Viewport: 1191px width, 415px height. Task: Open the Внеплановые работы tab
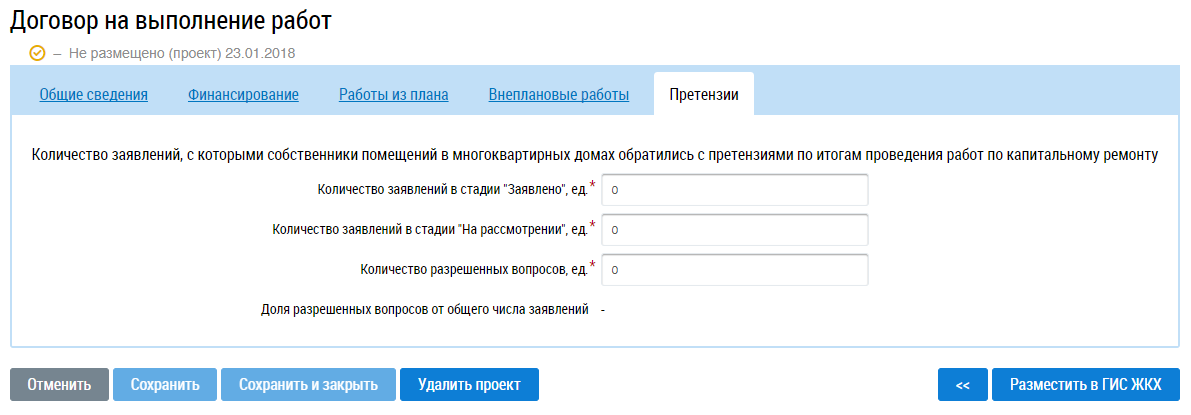558,95
